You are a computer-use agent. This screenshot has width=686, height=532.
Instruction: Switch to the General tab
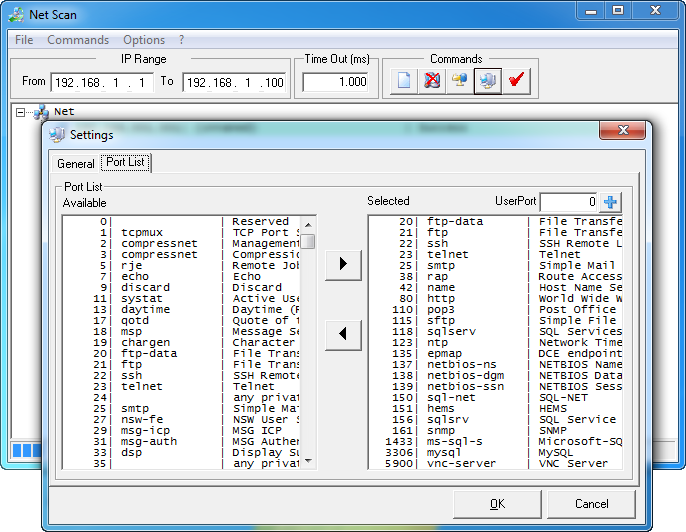75,163
